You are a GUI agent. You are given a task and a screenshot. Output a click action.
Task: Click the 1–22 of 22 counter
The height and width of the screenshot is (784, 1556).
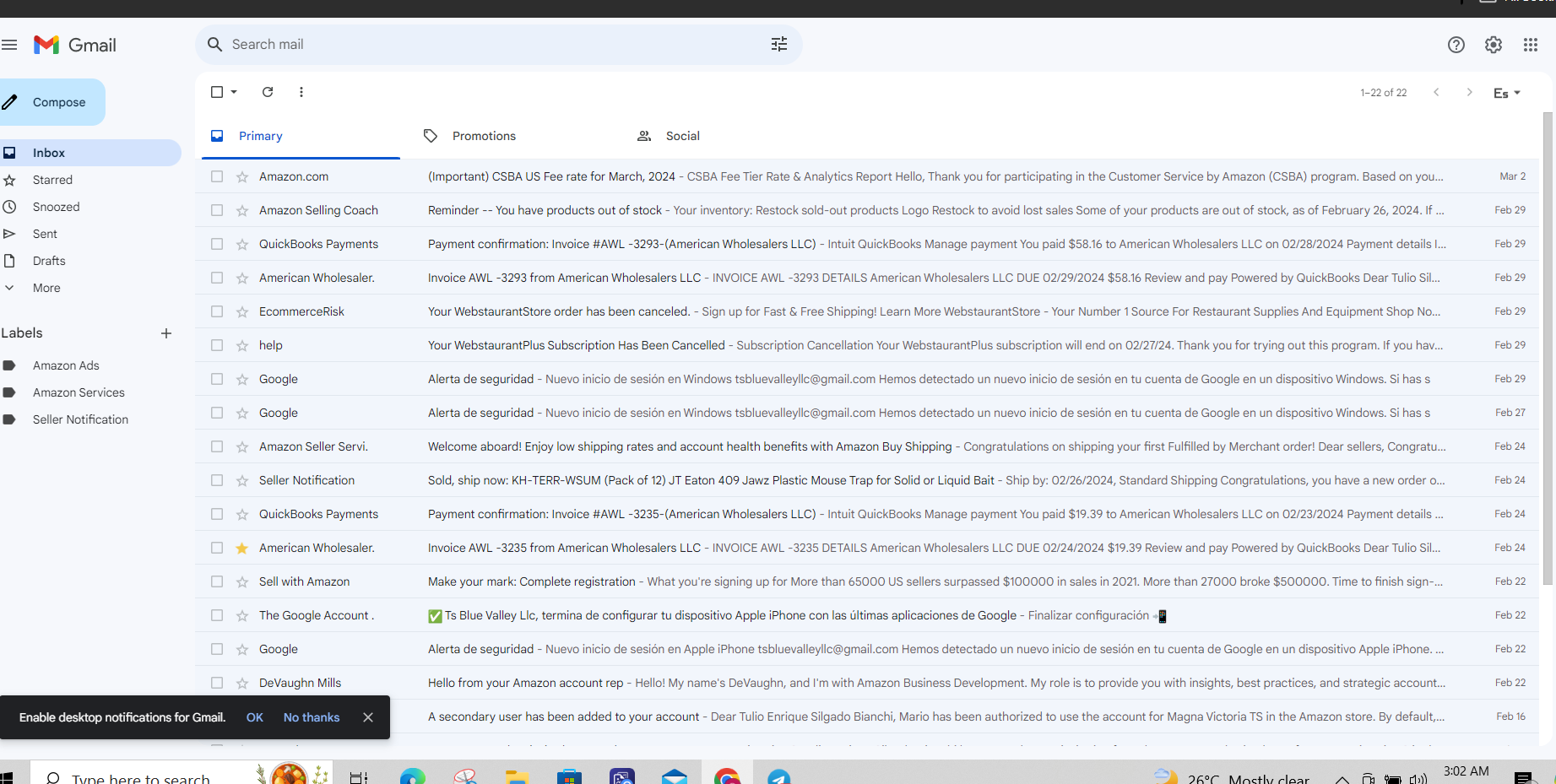(1383, 93)
